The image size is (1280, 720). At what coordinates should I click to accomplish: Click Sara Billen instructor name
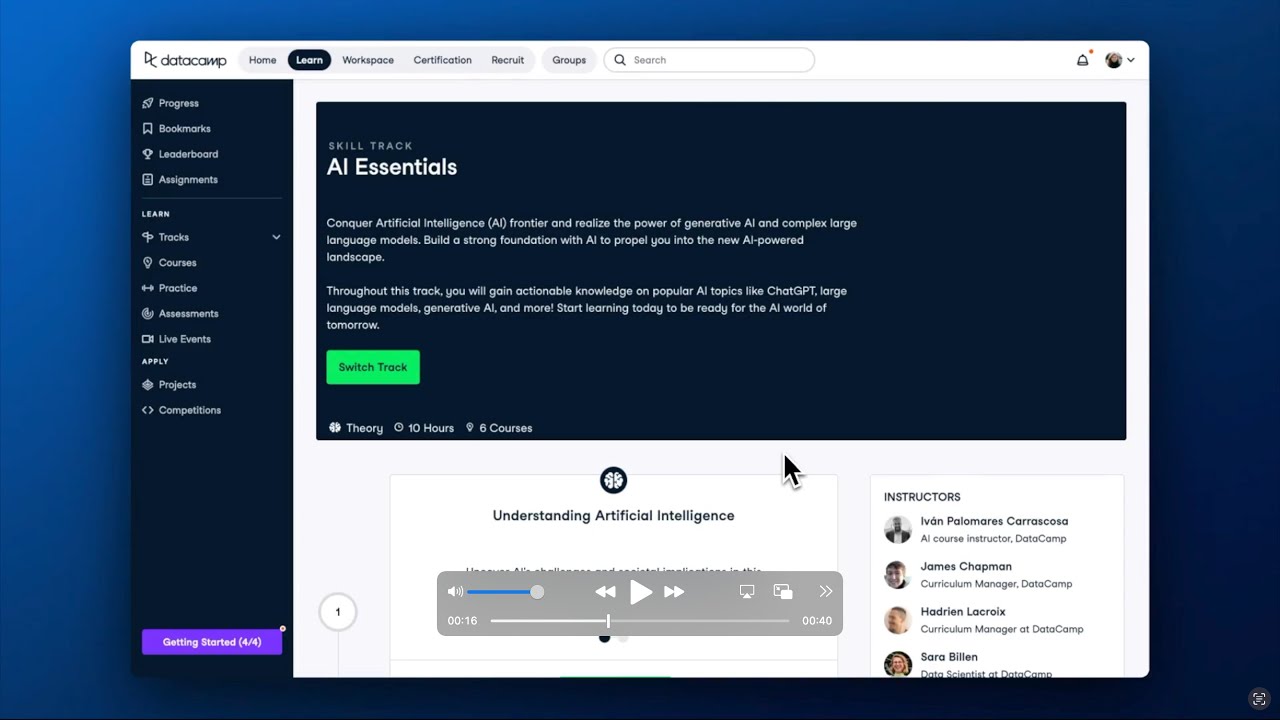[949, 657]
